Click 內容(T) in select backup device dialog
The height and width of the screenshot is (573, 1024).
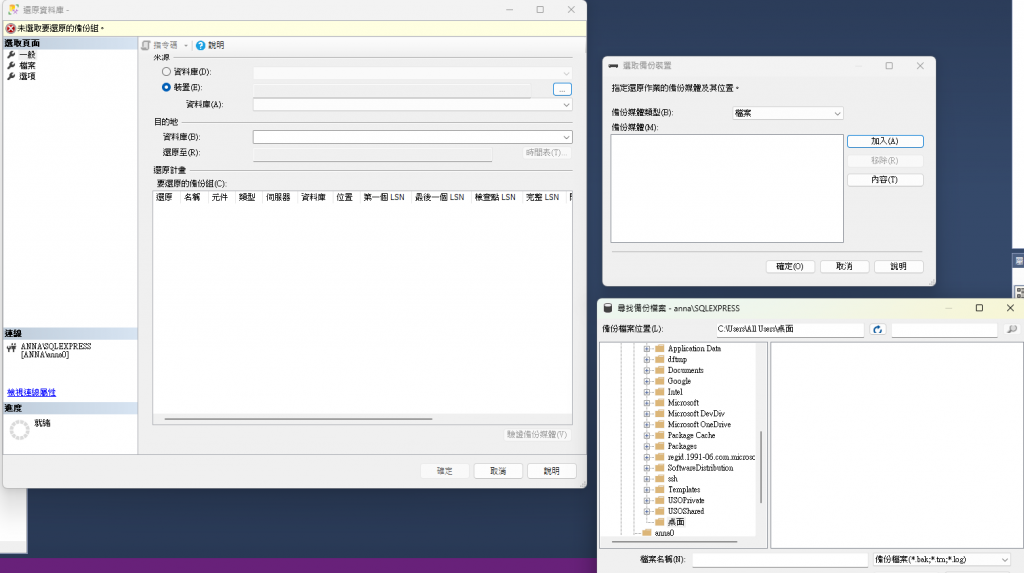tap(885, 180)
